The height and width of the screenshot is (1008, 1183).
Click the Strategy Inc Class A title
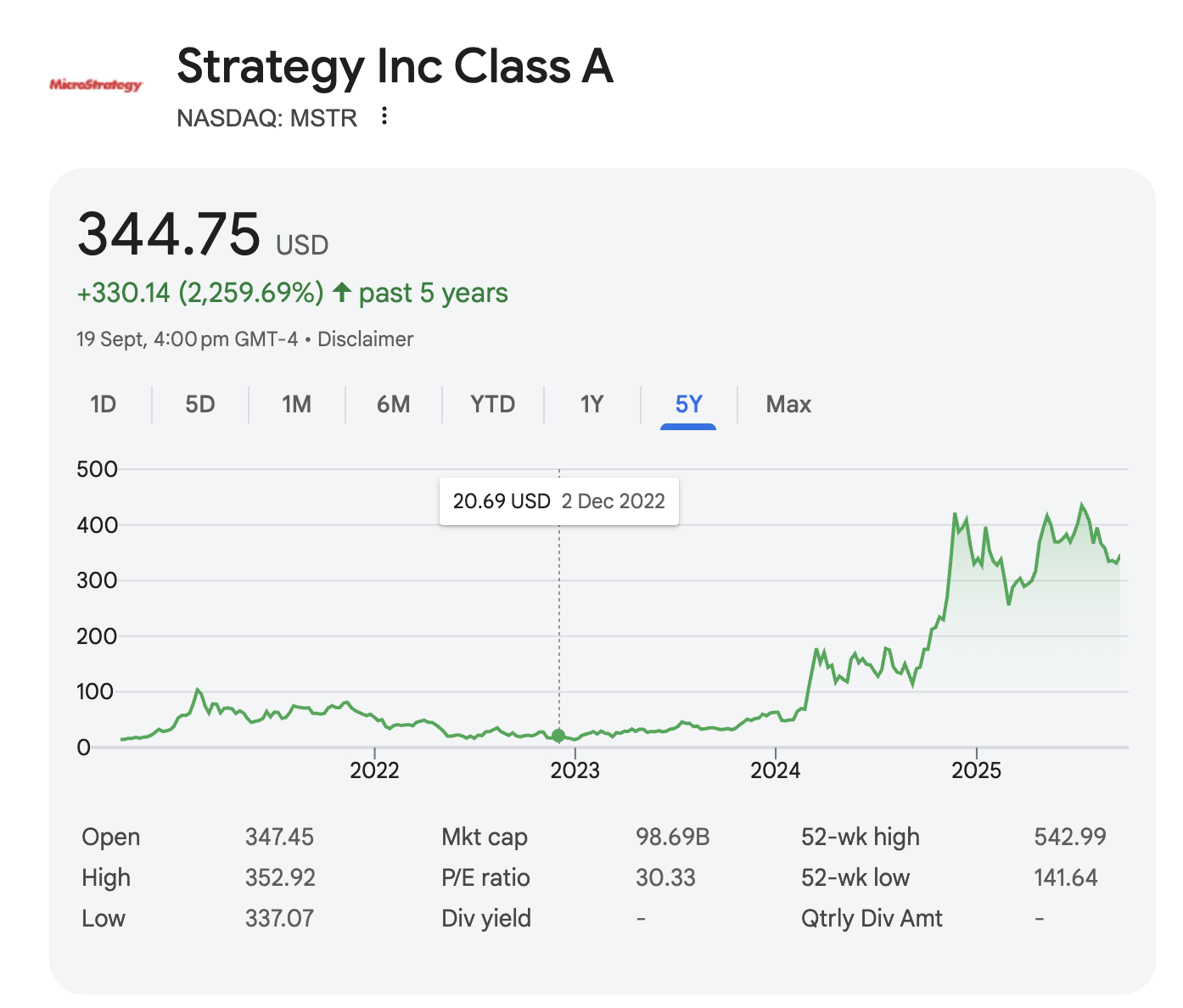pos(395,66)
